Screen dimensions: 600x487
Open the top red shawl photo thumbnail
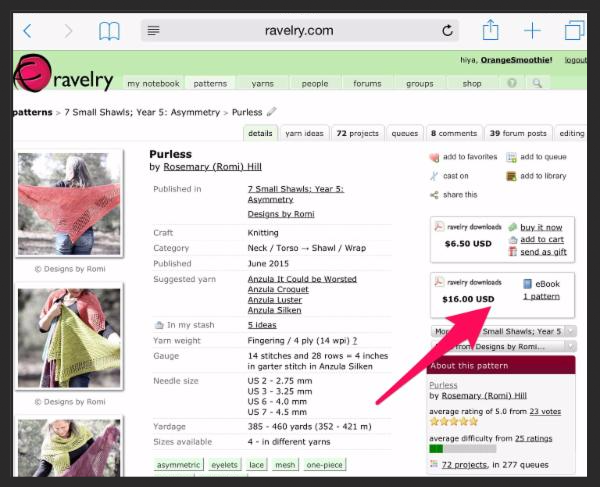pyautogui.click(x=68, y=204)
